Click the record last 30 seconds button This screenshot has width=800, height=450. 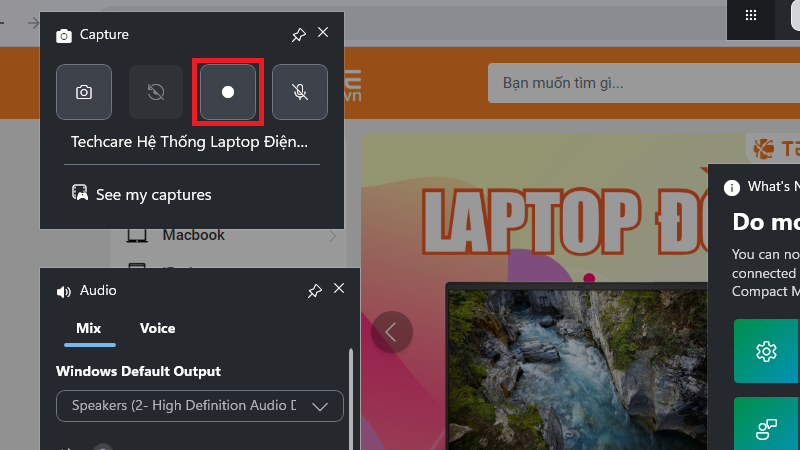point(156,92)
